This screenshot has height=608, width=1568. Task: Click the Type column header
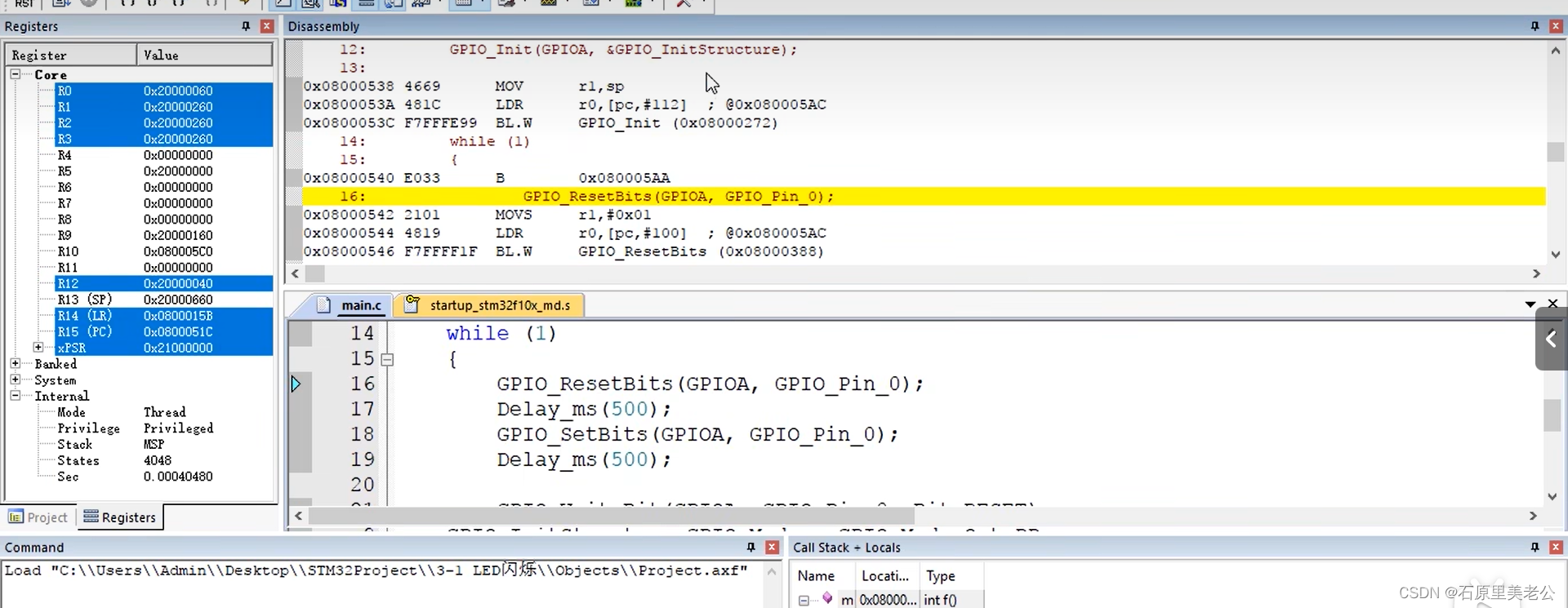coord(951,576)
